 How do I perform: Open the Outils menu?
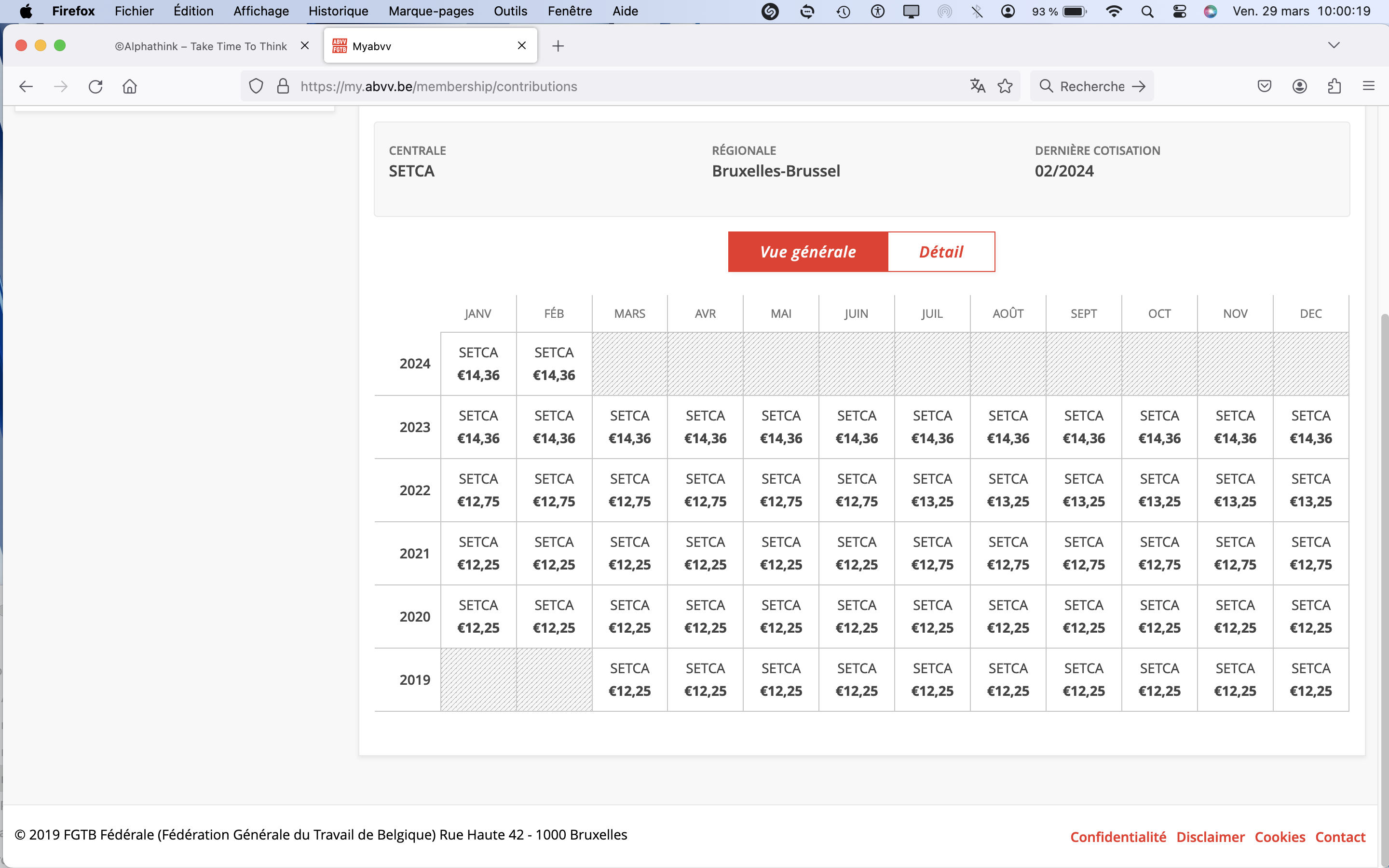[510, 11]
